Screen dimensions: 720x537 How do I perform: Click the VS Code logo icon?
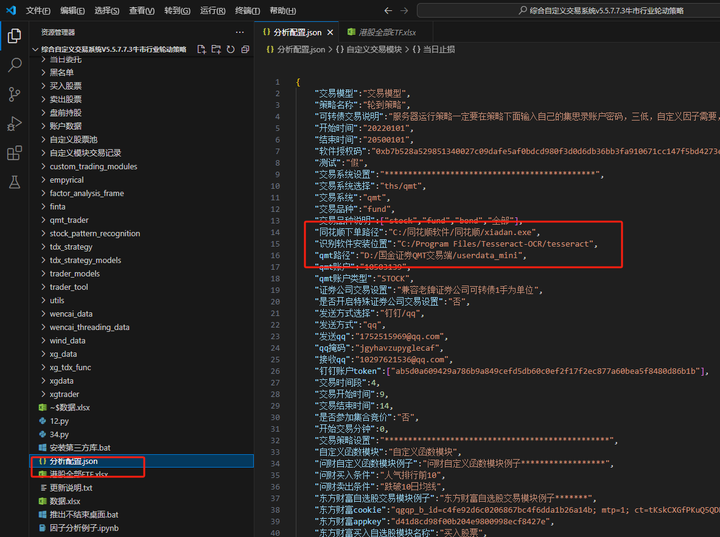11,10
